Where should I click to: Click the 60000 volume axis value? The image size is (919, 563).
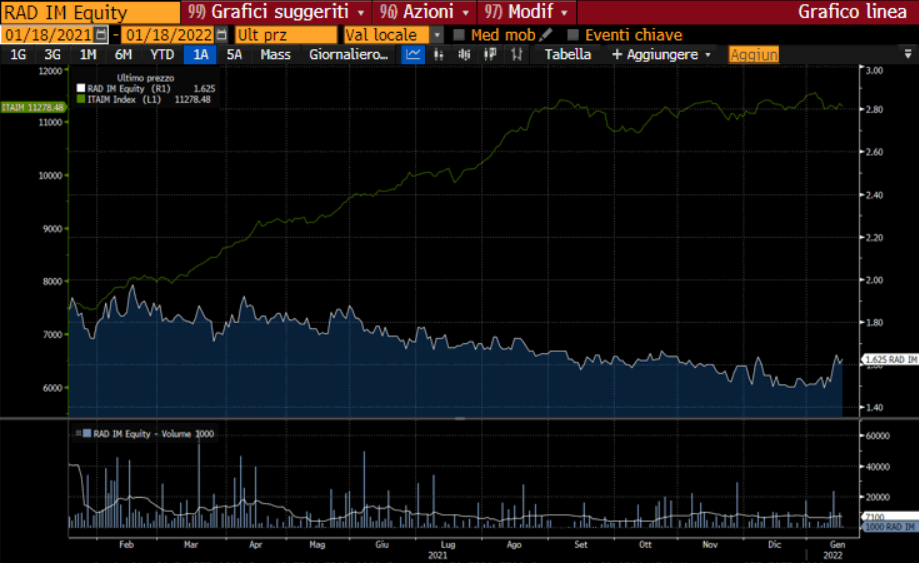(x=877, y=436)
